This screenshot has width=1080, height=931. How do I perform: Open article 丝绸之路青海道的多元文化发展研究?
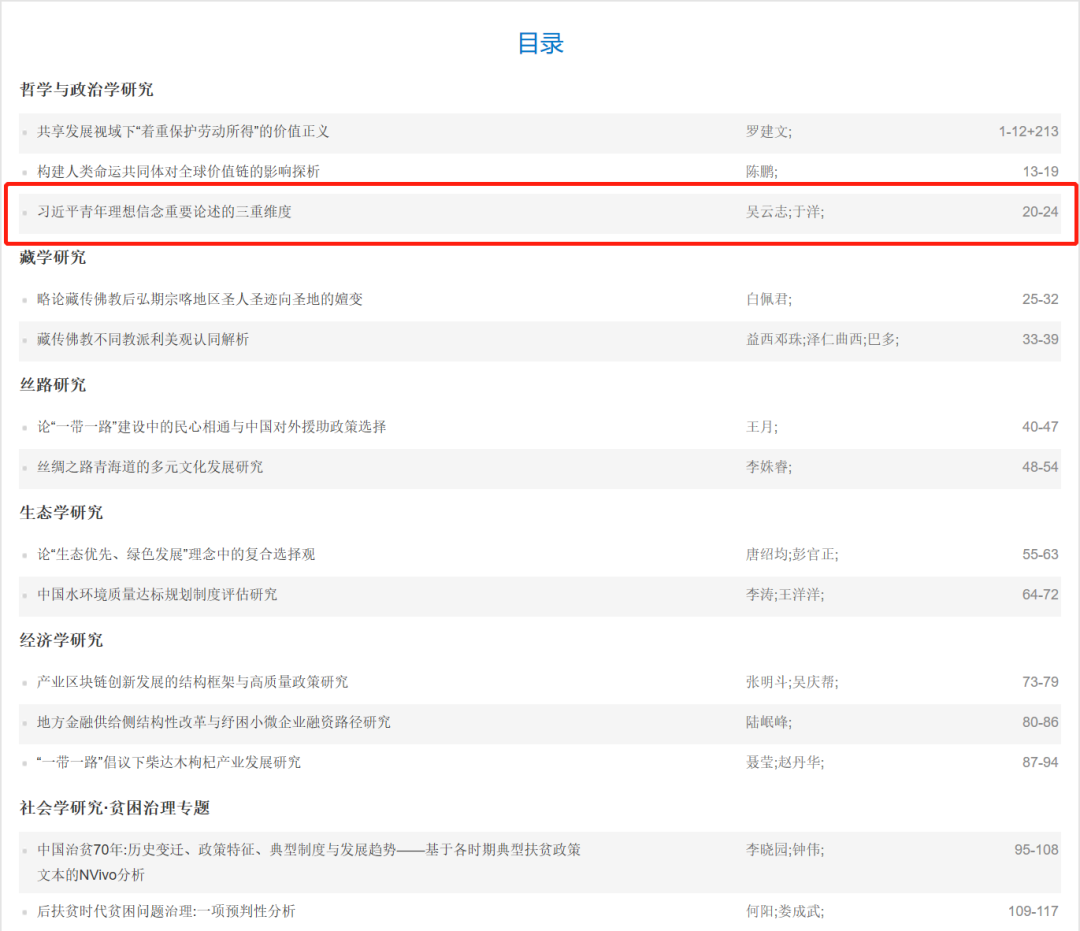(150, 467)
